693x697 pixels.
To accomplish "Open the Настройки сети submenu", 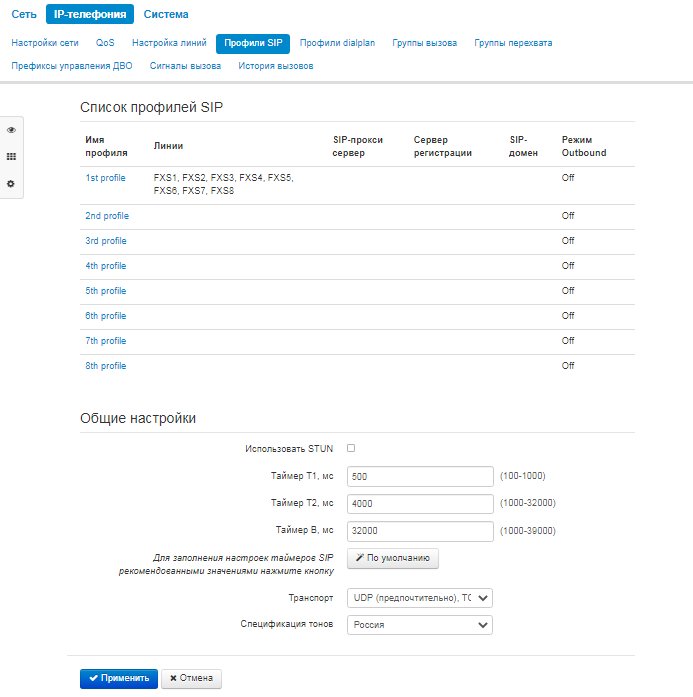I will tap(45, 43).
